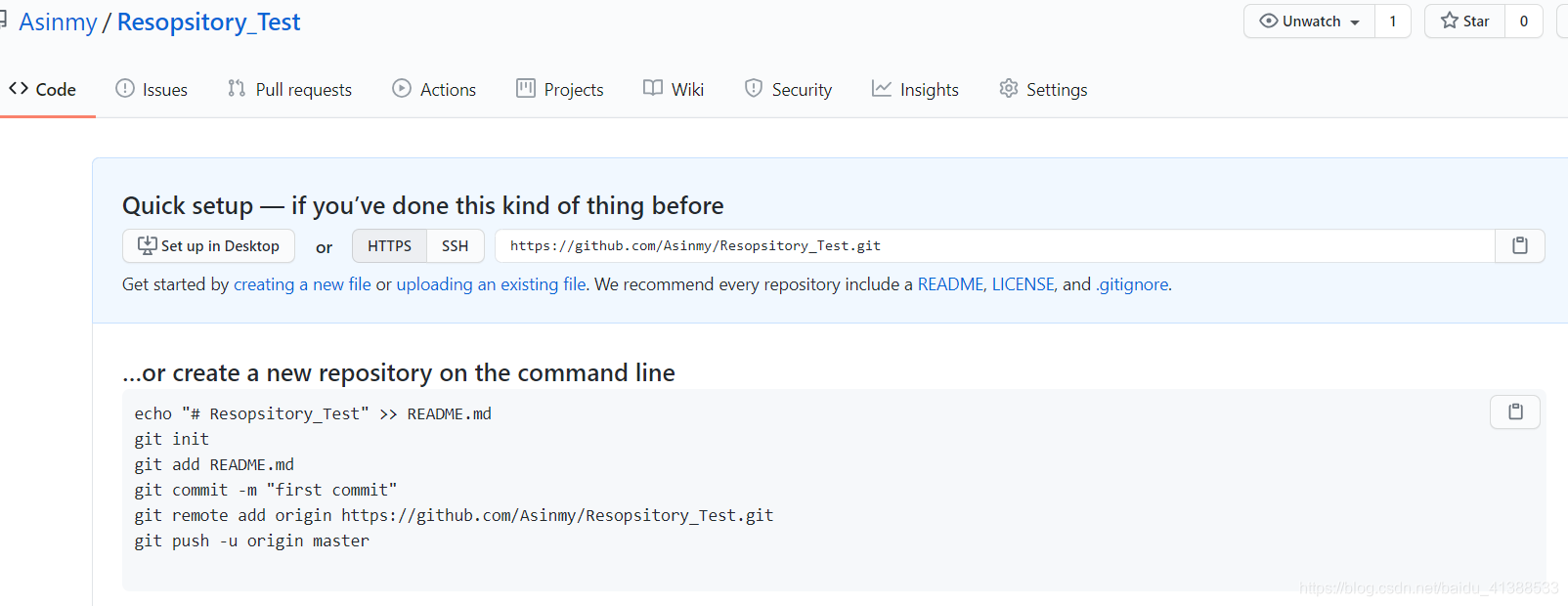Click the 'git commit -m "first commit"' line
1568x606 pixels.
coord(266,490)
